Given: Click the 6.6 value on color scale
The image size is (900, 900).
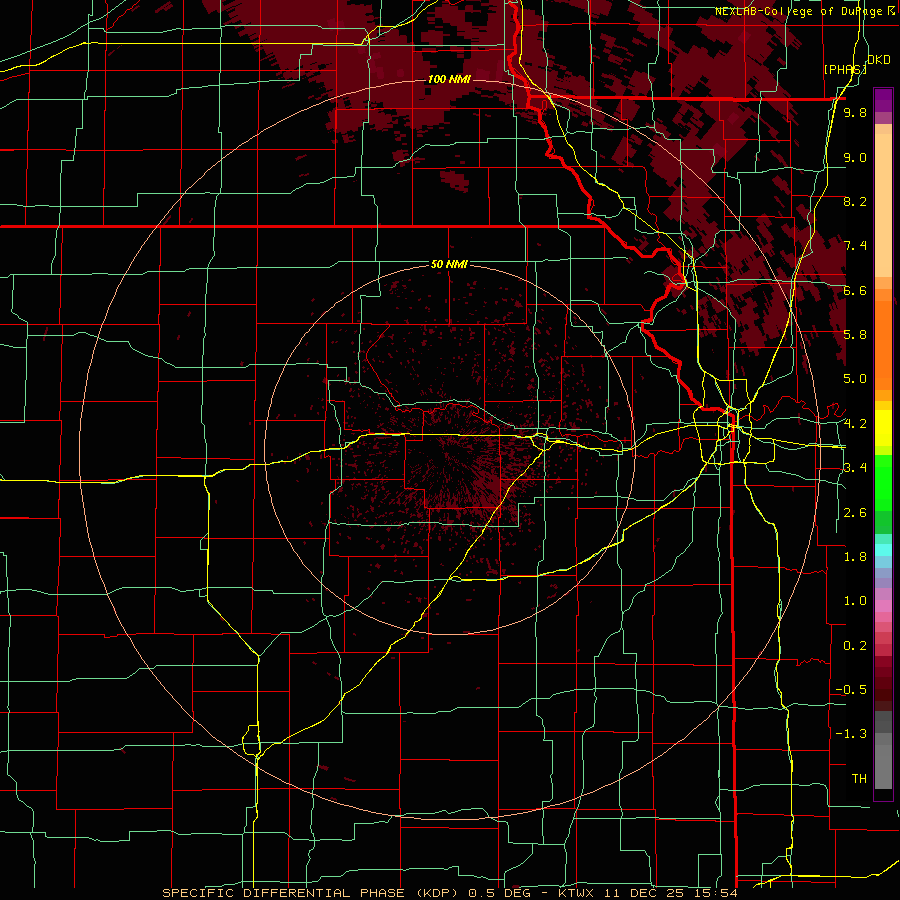Looking at the screenshot, I should pyautogui.click(x=855, y=290).
